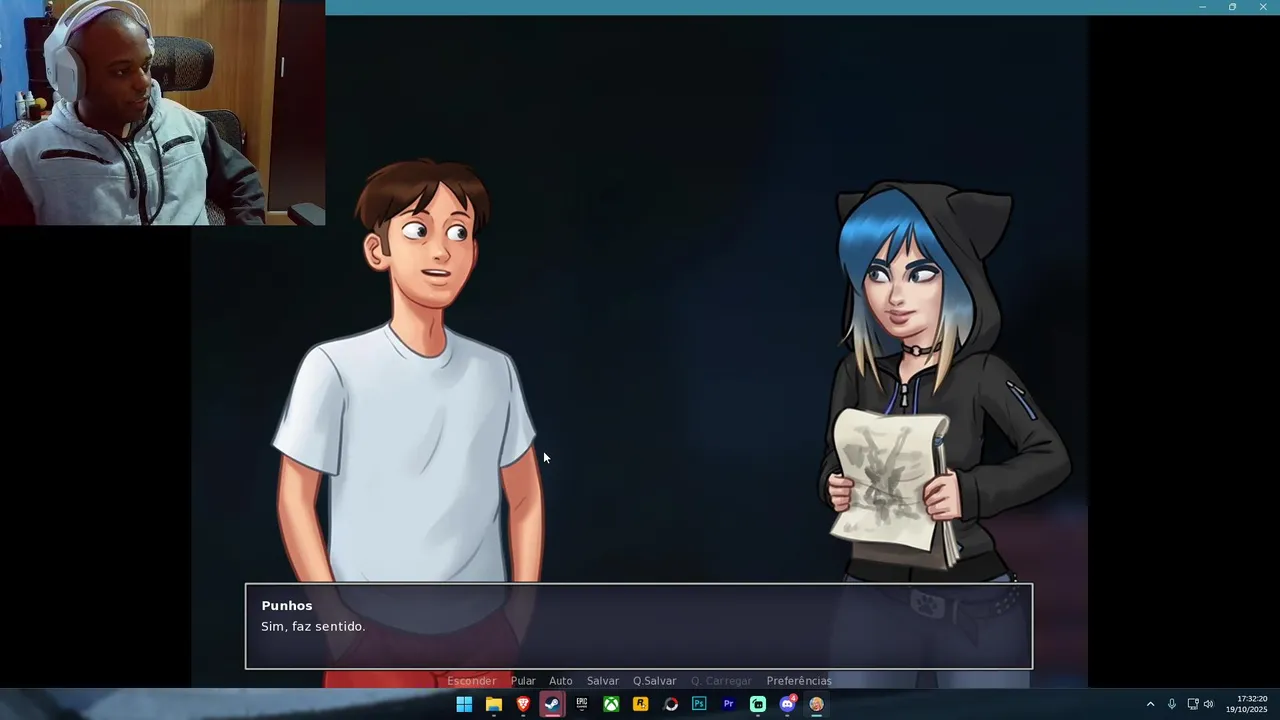1280x720 pixels.
Task: Expand hidden system tray icons
Action: (1150, 704)
